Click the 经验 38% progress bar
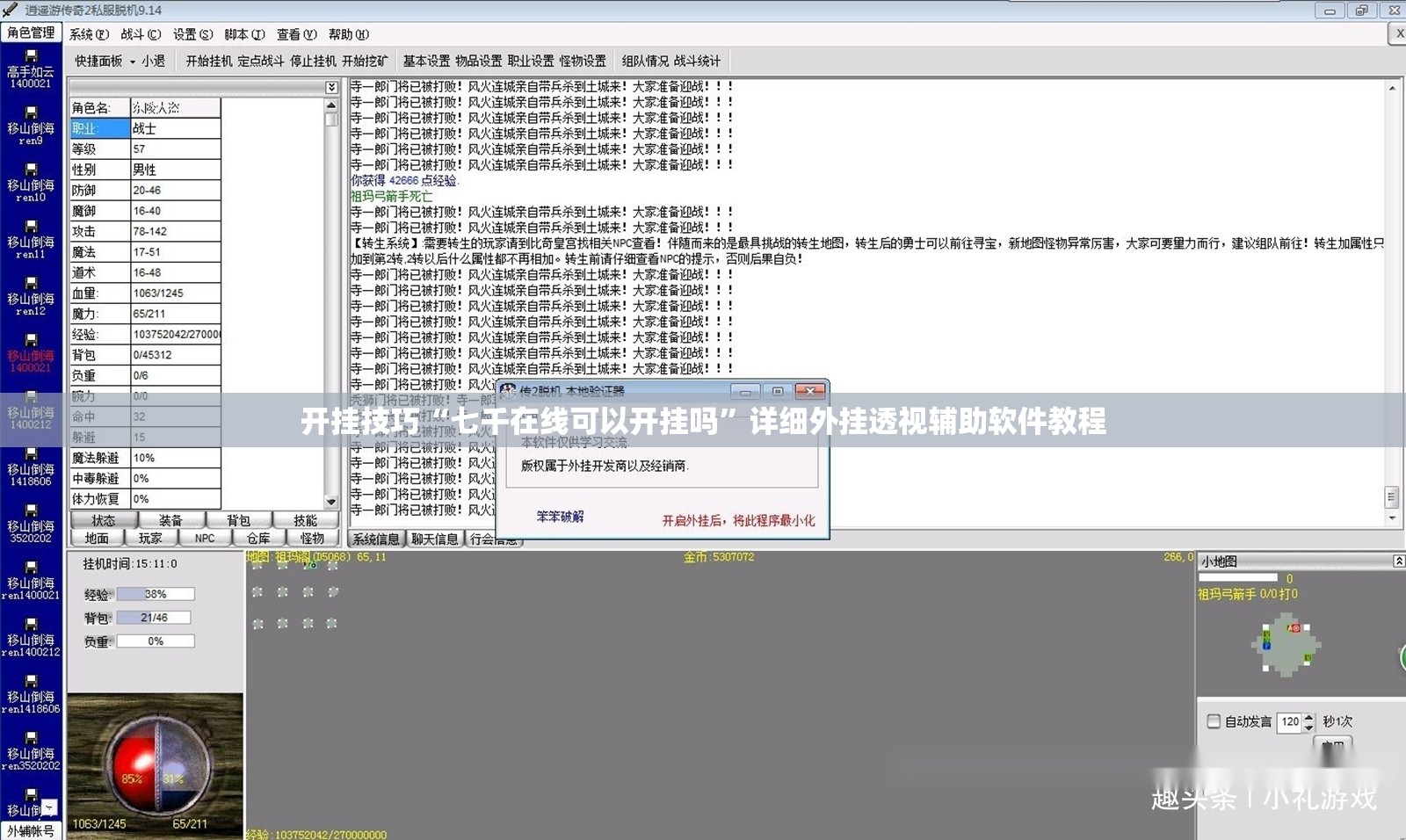This screenshot has width=1406, height=840. click(155, 594)
